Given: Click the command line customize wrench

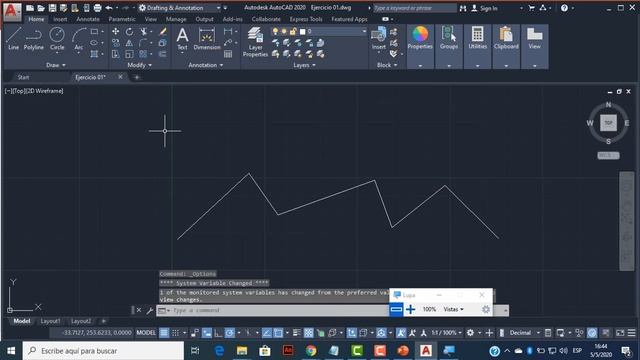Looking at the screenshot, I should (149, 311).
